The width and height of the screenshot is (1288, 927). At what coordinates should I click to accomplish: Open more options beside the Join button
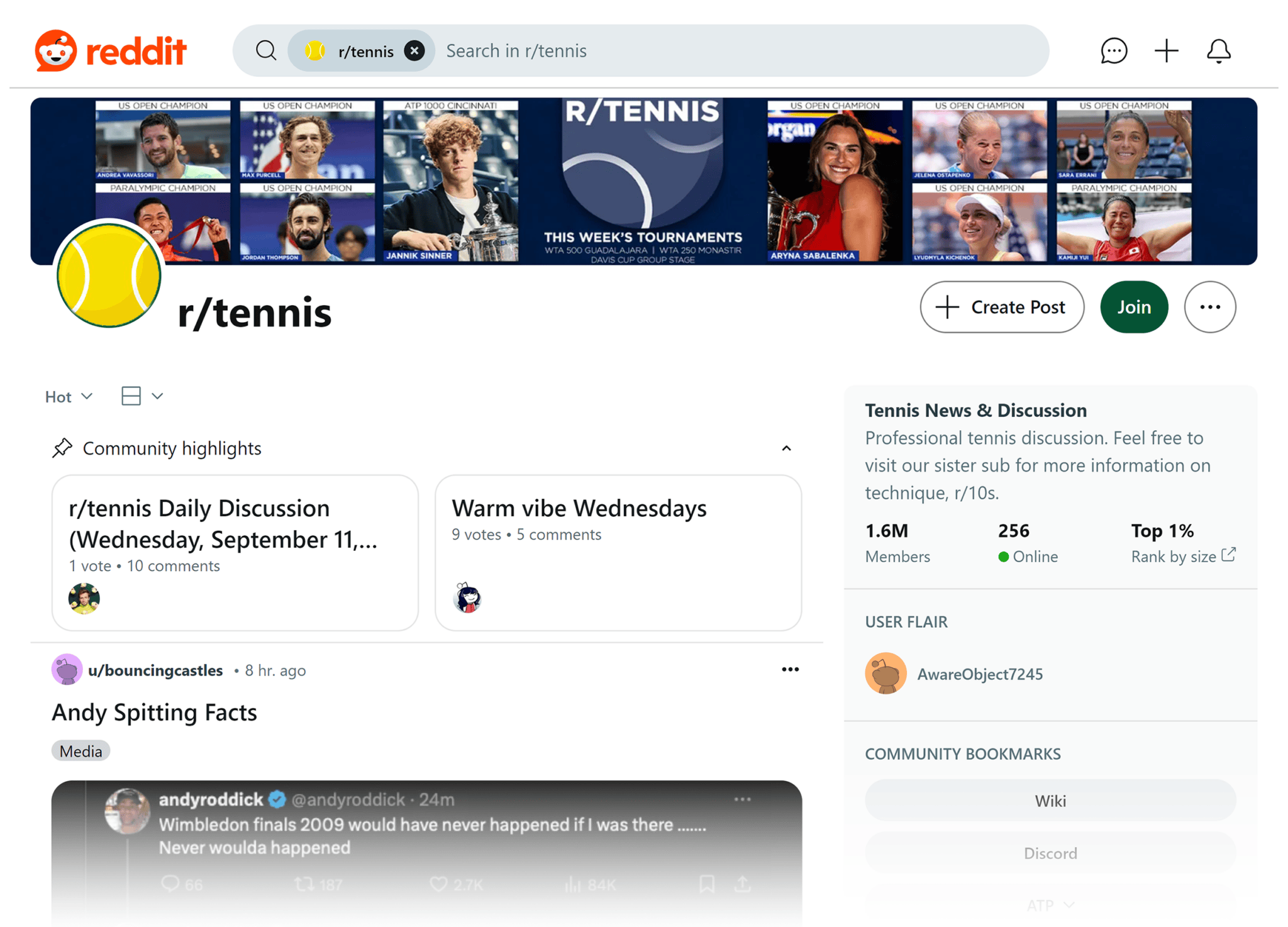[1209, 307]
